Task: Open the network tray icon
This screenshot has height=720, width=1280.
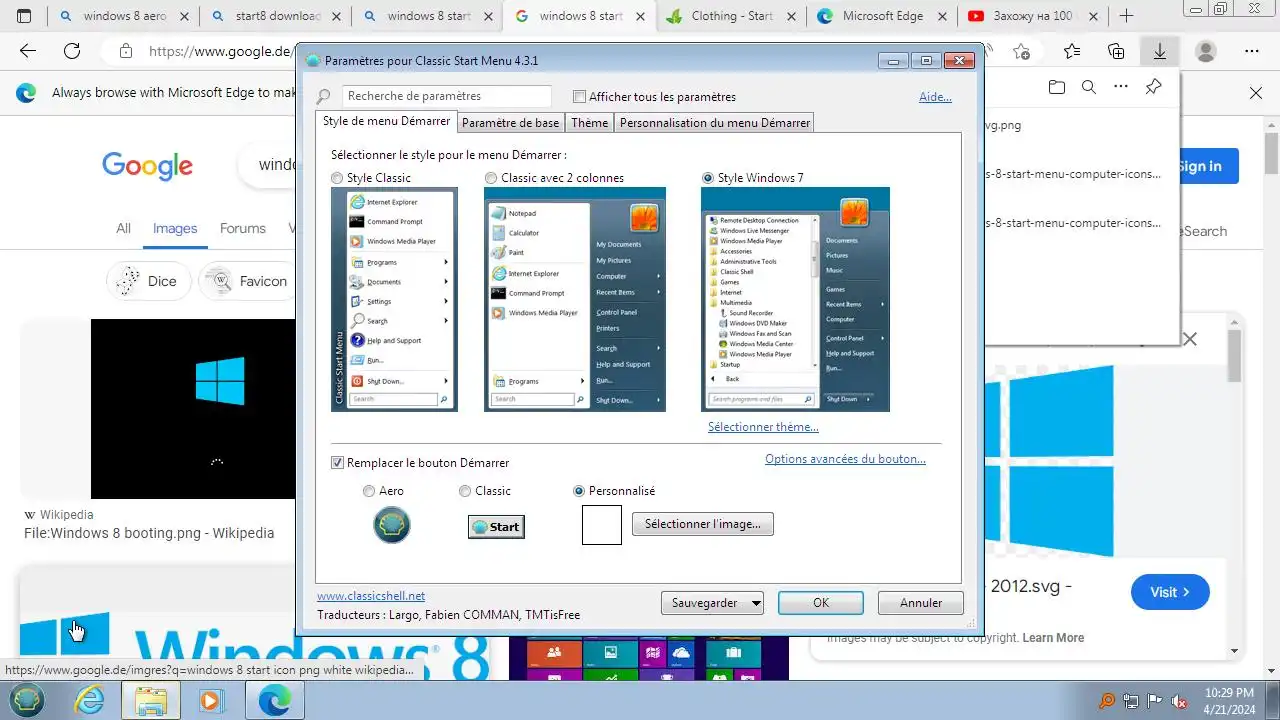Action: click(1131, 701)
